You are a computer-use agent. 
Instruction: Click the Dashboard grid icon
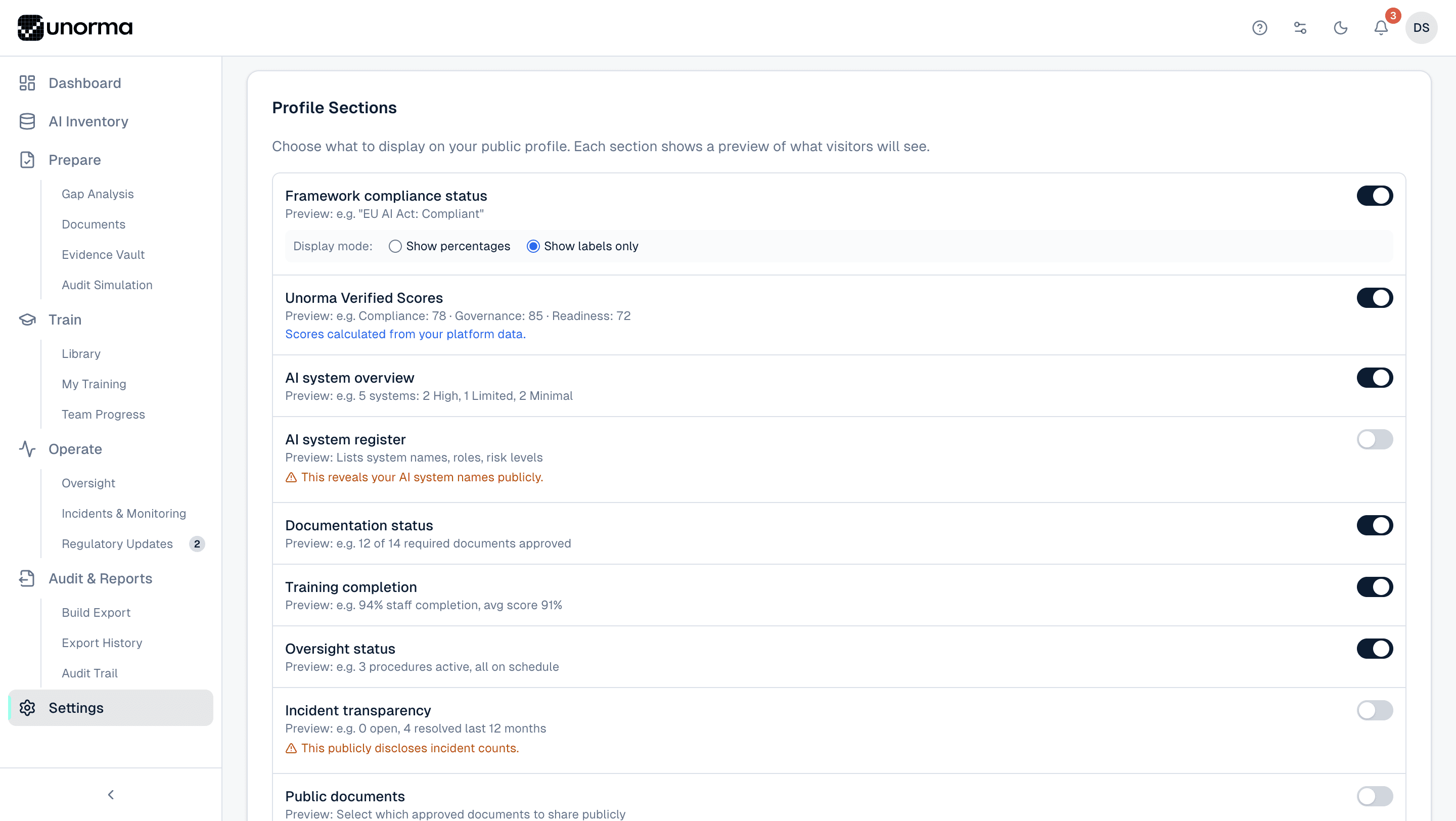27,83
